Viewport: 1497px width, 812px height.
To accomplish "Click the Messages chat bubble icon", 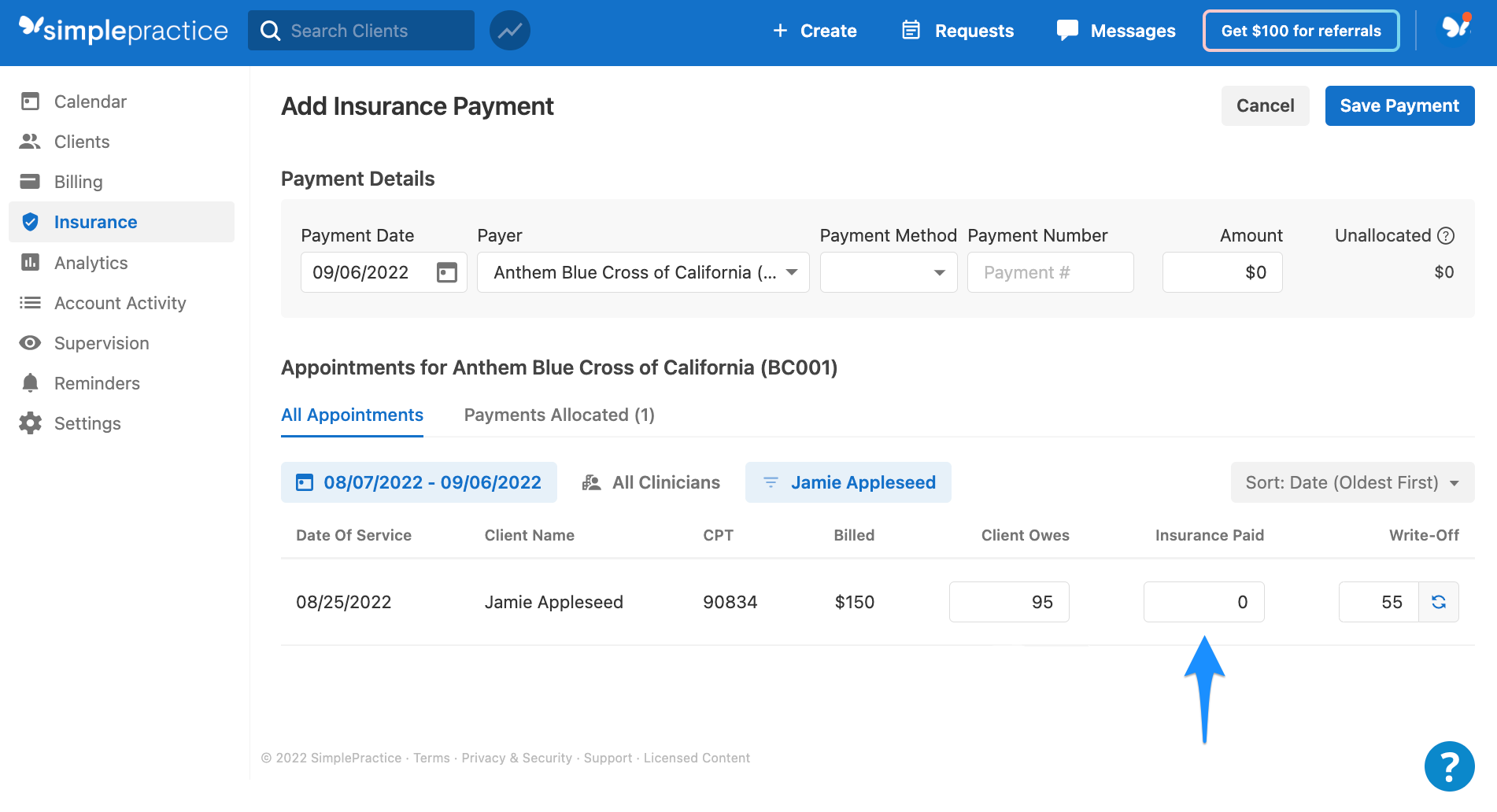I will pyautogui.click(x=1067, y=30).
